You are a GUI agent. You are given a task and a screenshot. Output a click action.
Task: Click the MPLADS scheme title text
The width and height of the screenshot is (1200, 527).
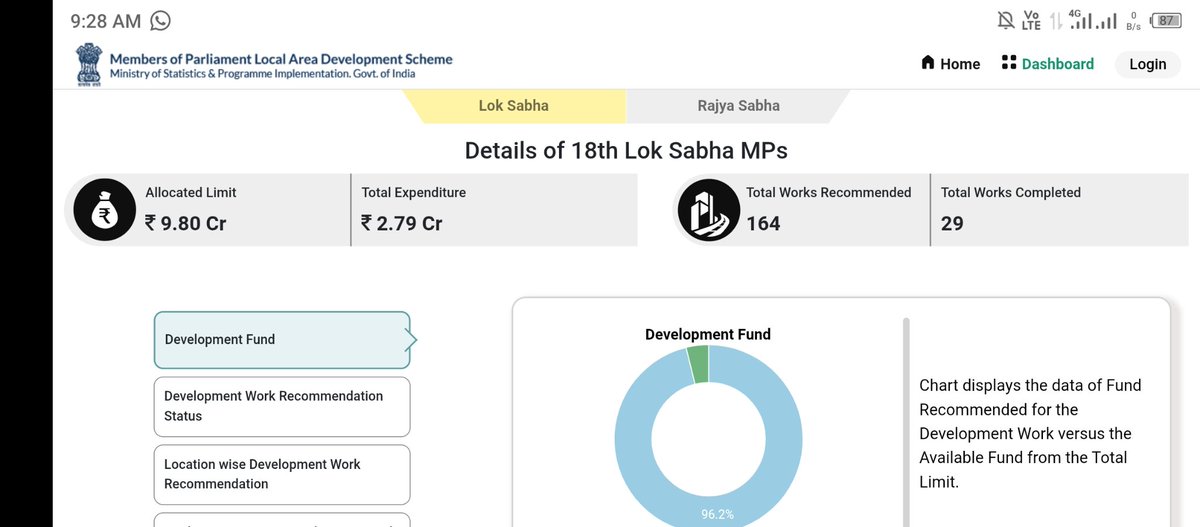click(281, 59)
